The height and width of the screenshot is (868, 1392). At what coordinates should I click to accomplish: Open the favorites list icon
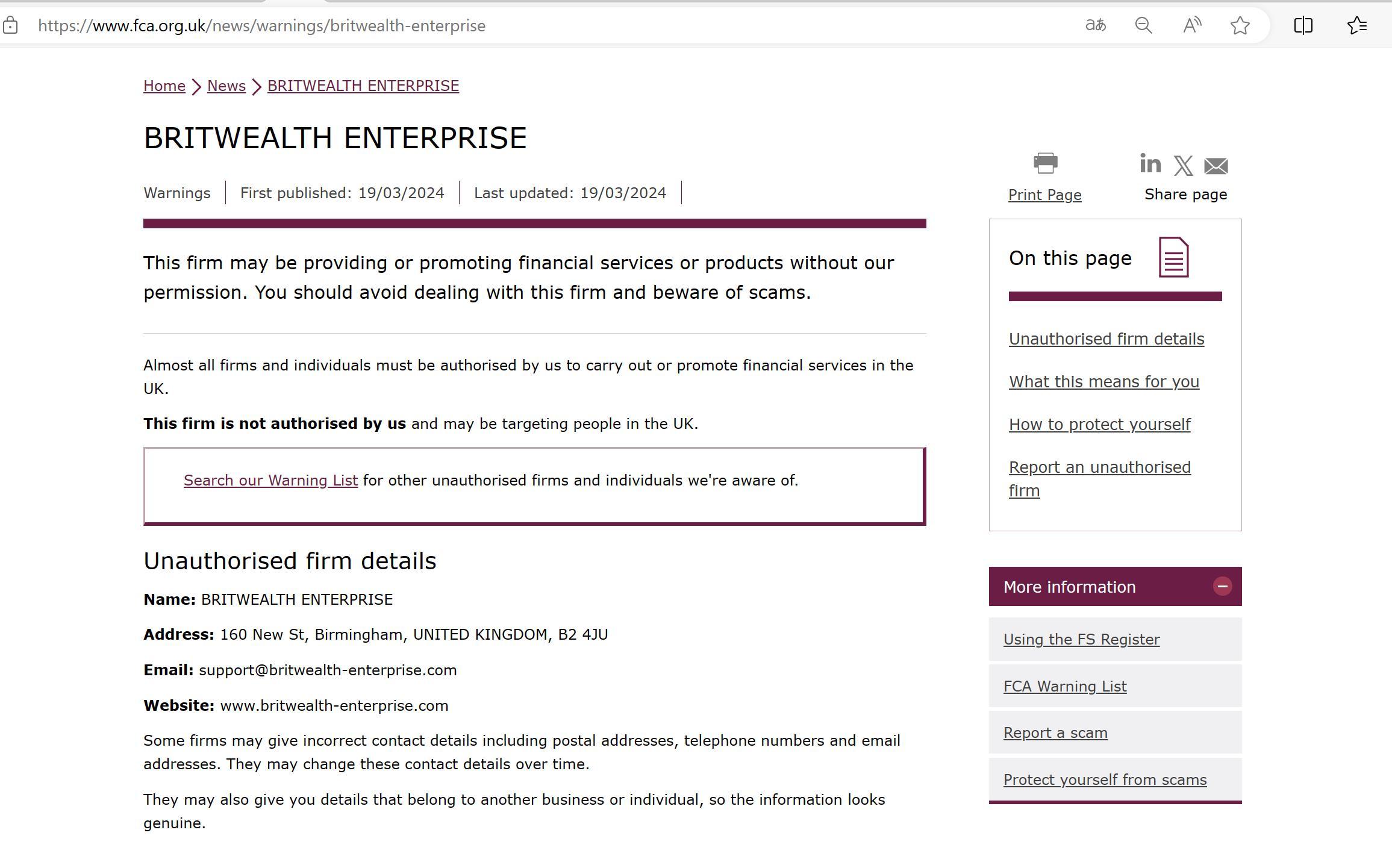pos(1356,25)
